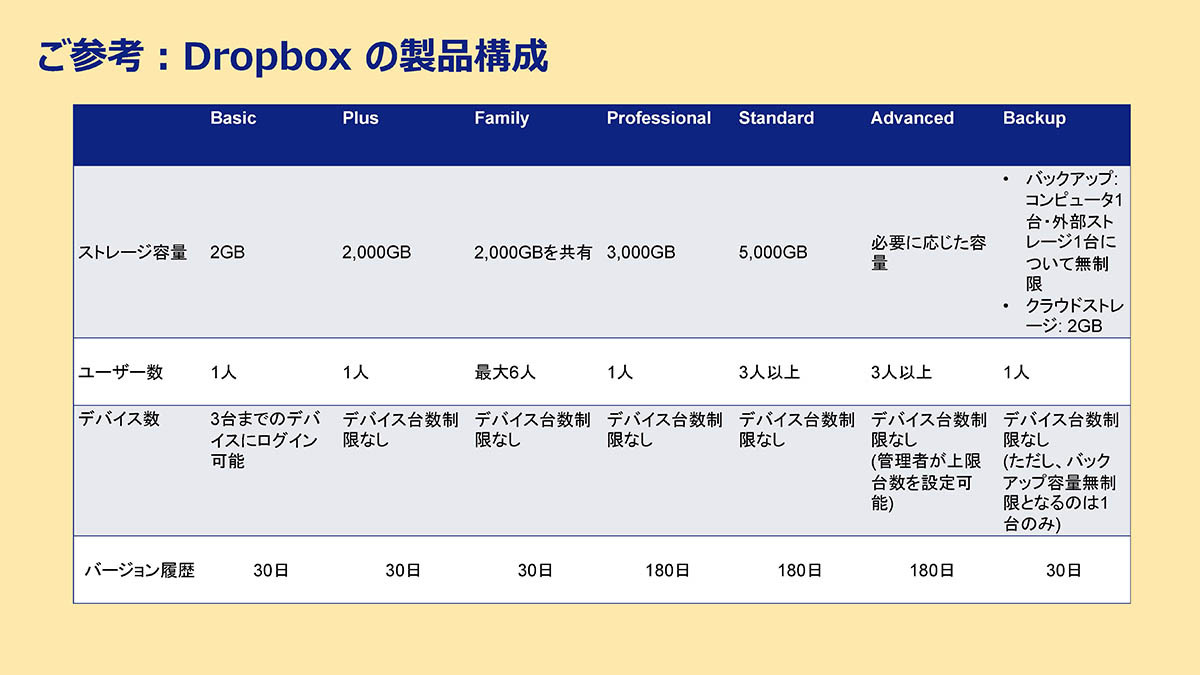Select the 'Backup' column header

click(x=1034, y=118)
